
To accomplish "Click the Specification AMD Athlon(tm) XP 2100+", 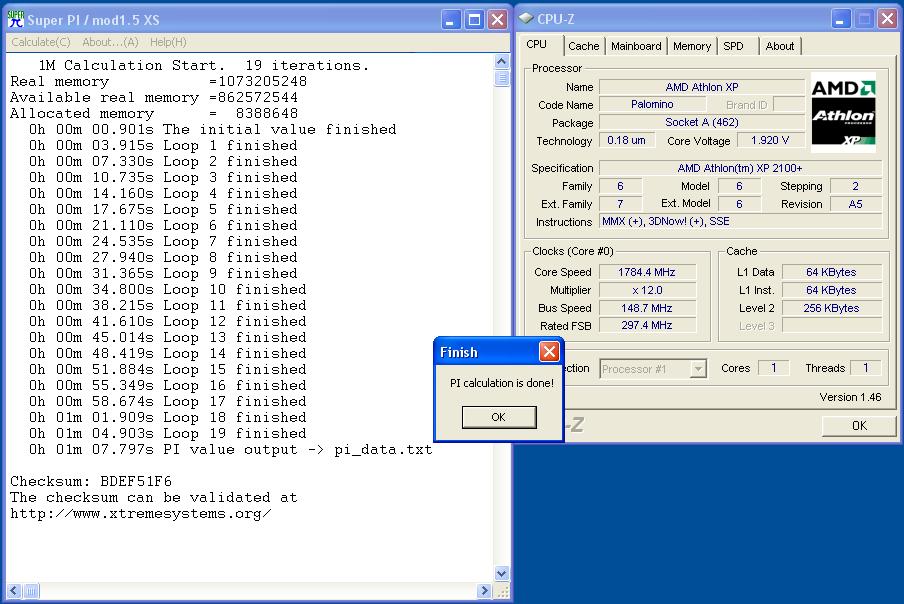I will tap(740, 168).
